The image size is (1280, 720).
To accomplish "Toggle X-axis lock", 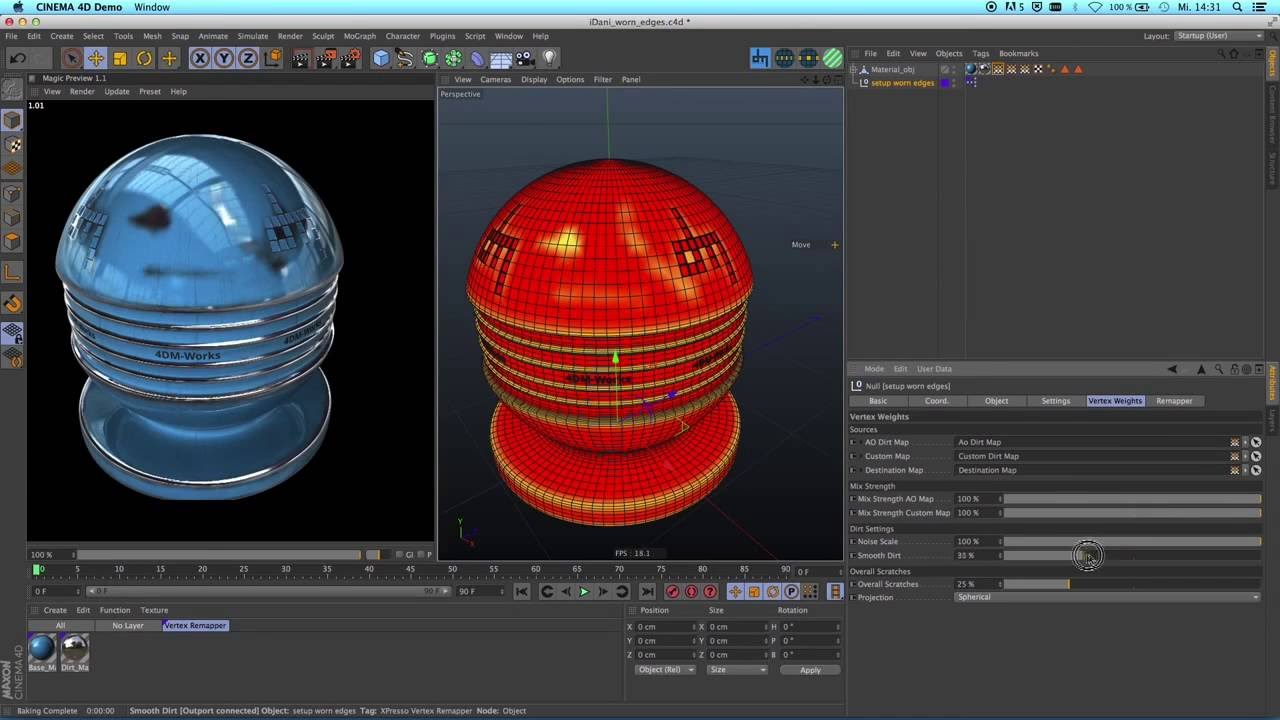I will (x=200, y=58).
